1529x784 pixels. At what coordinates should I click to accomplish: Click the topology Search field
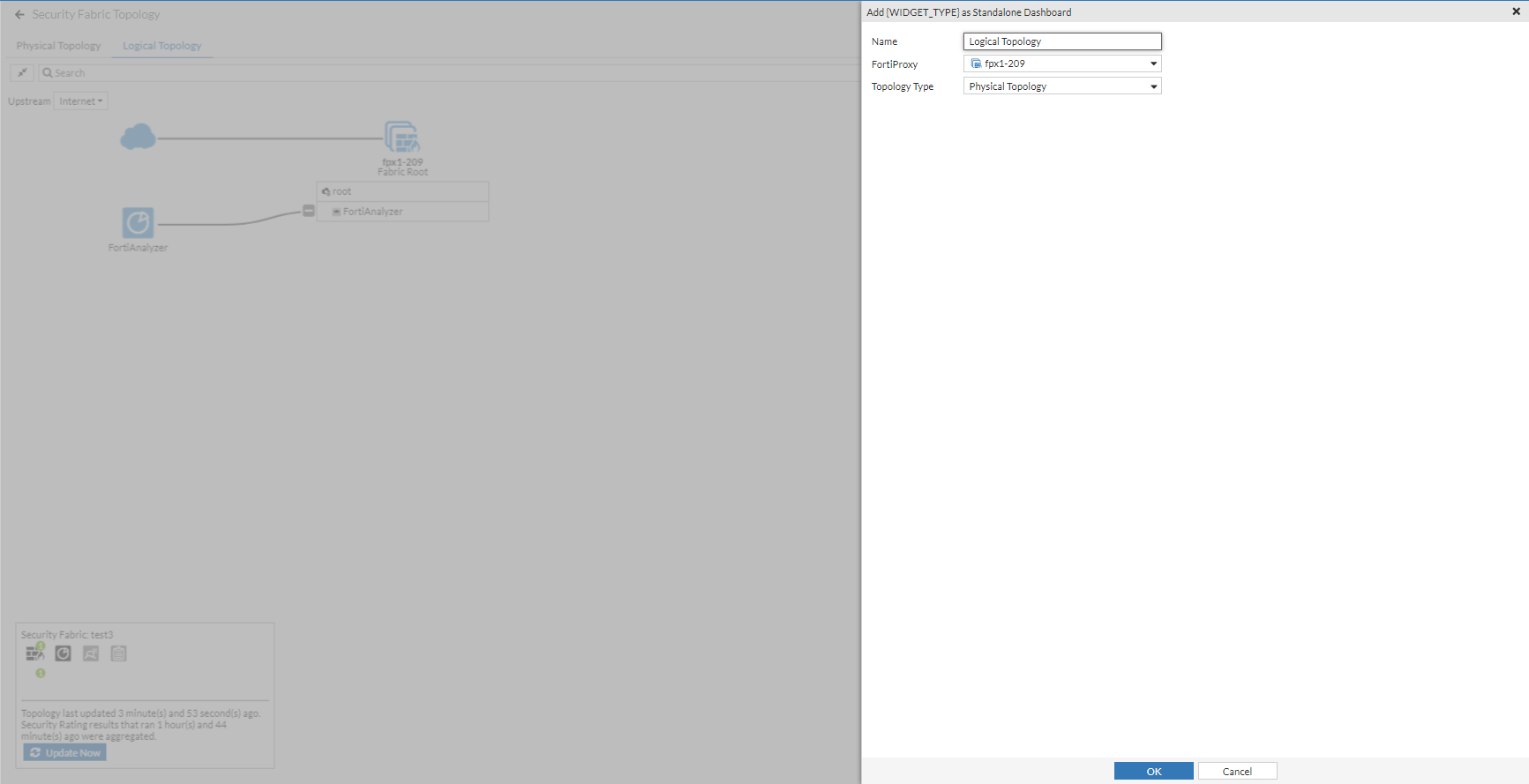[x=448, y=73]
